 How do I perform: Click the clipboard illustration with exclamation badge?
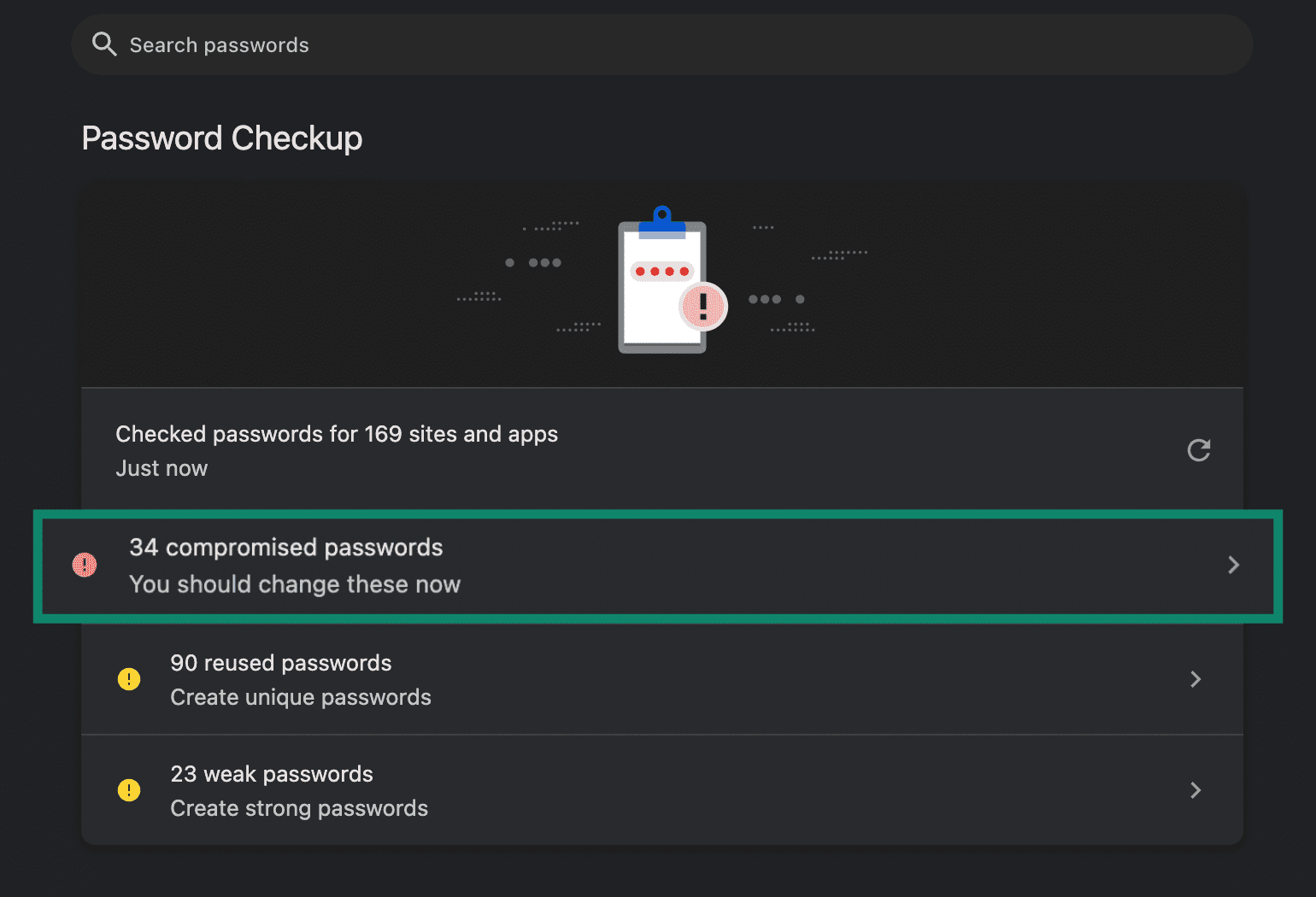pyautogui.click(x=663, y=286)
